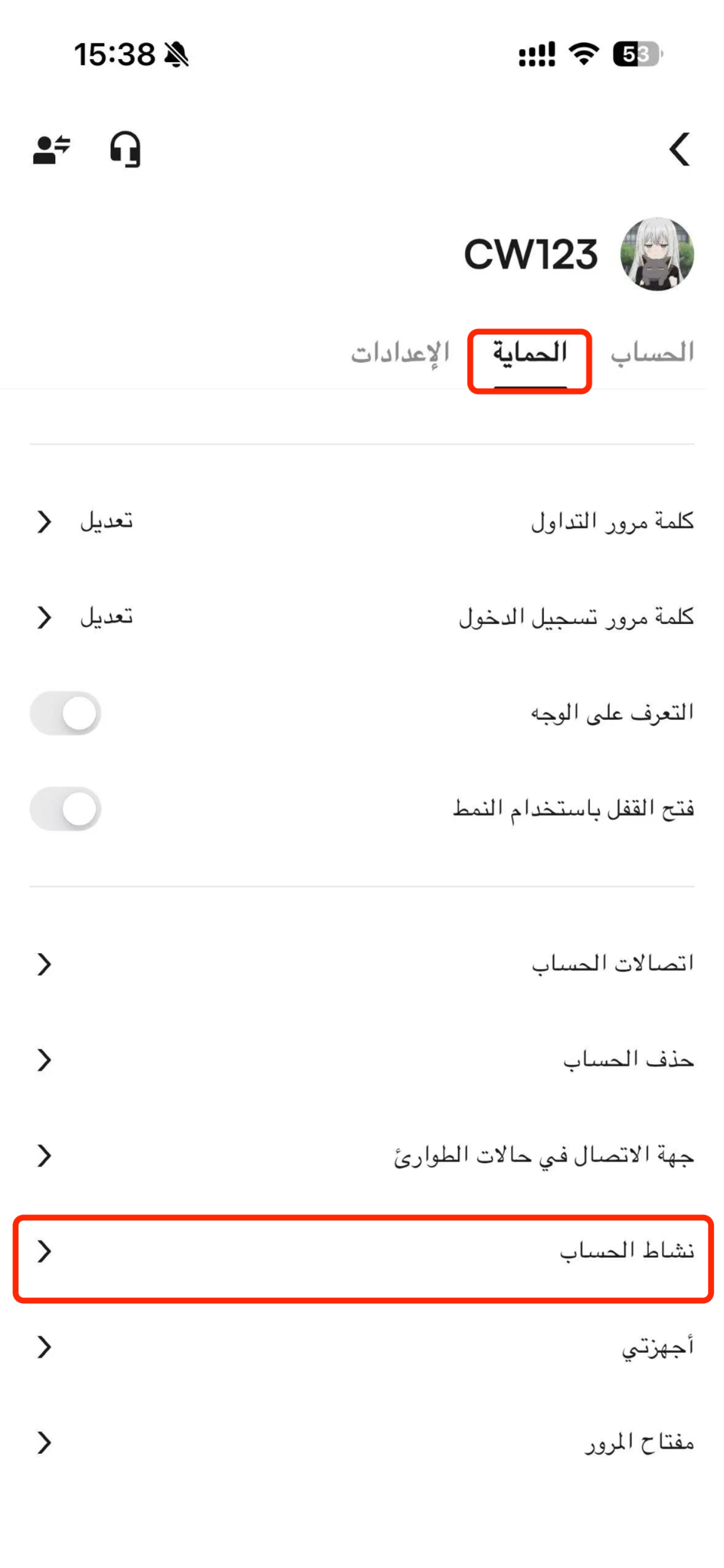Open chevron for اتصالات الحساب
The width and height of the screenshot is (724, 1568).
click(44, 964)
